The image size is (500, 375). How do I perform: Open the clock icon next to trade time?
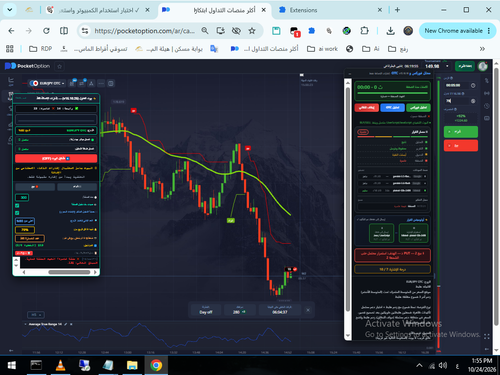coord(473,86)
